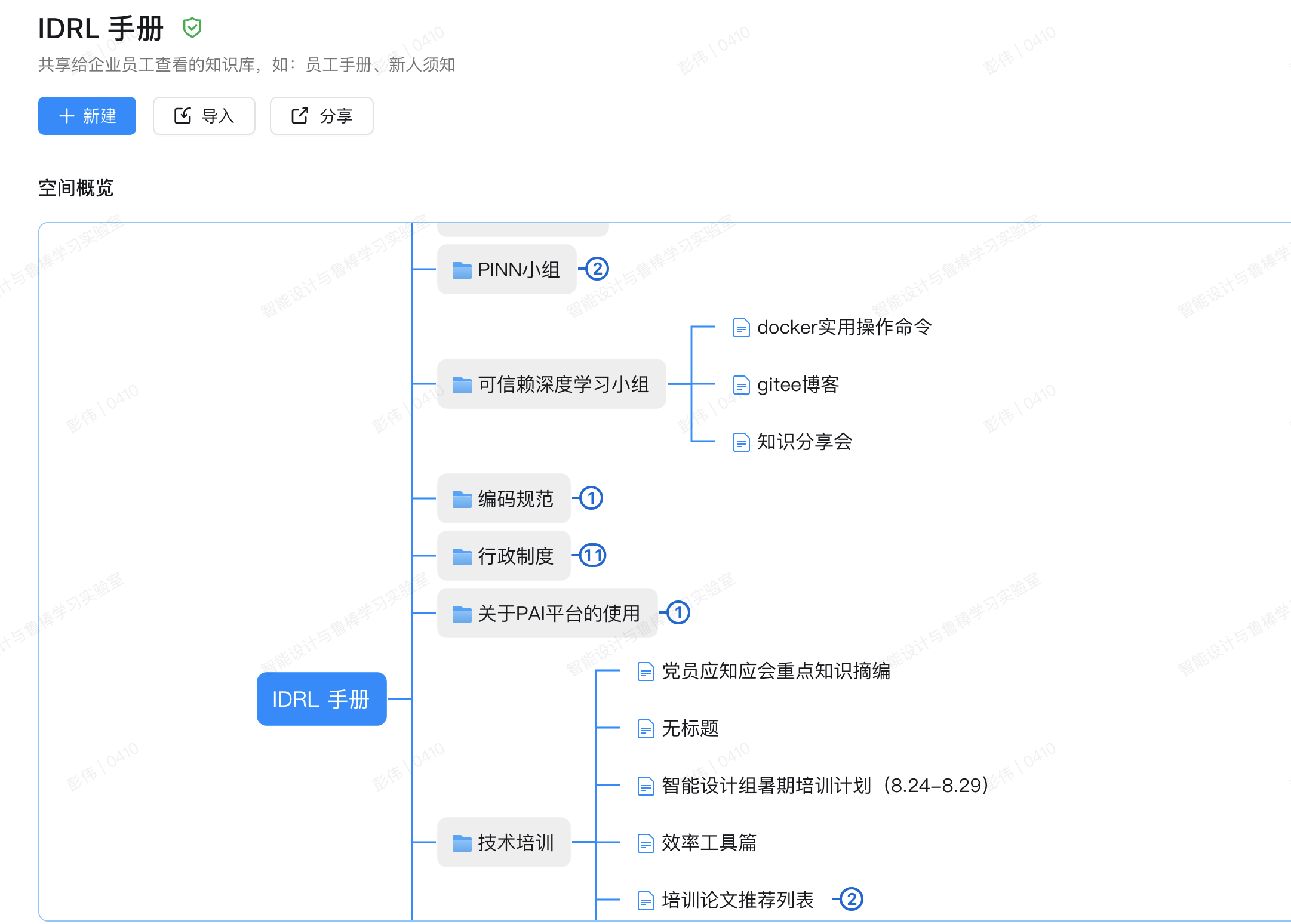The height and width of the screenshot is (924, 1291).
Task: Click document icon beside 无标题
Action: [645, 729]
